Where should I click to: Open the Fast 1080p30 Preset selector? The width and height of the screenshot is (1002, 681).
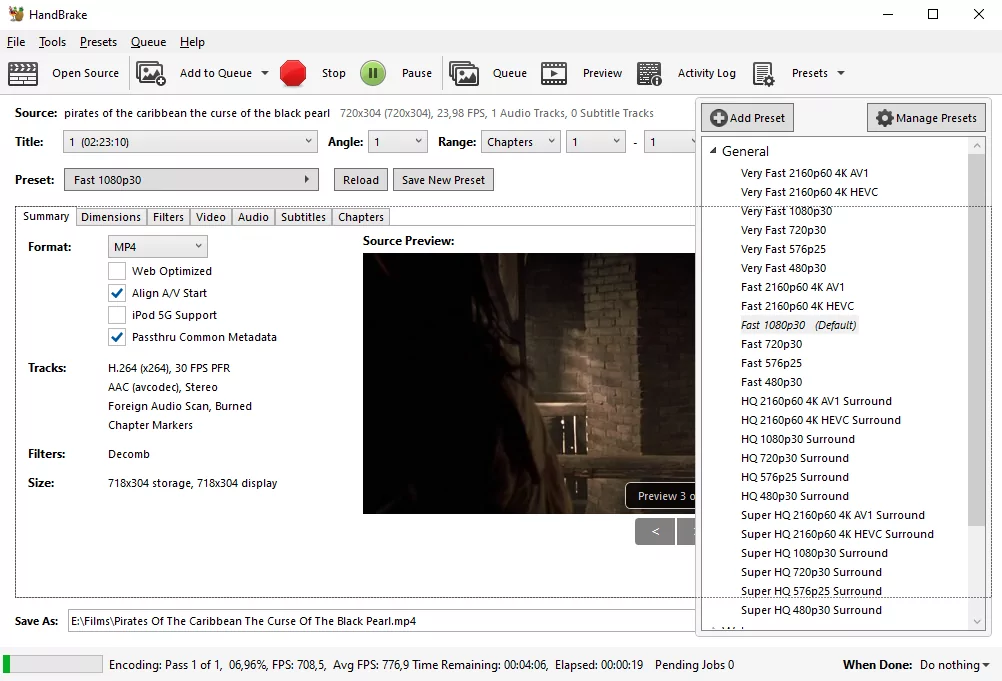pos(191,180)
